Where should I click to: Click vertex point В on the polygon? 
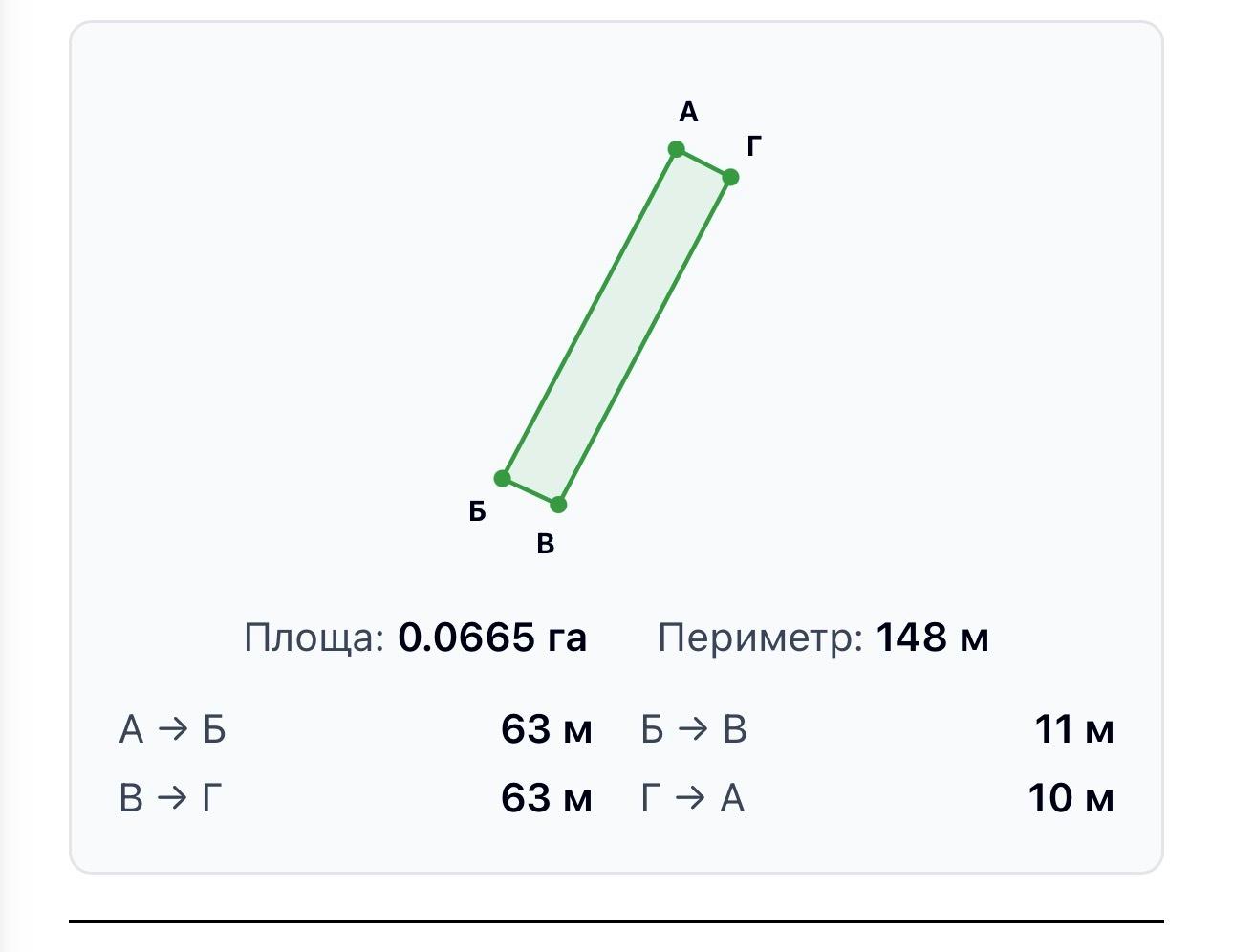[x=559, y=504]
